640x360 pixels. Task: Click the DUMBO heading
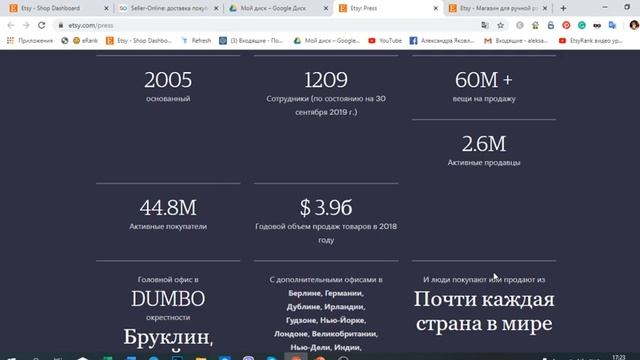[x=168, y=299]
